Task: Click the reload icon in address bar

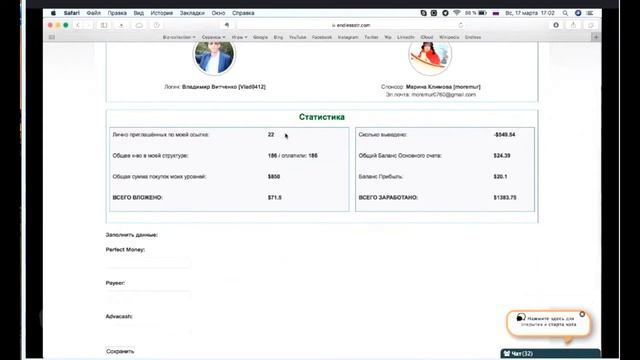Action: tap(461, 25)
